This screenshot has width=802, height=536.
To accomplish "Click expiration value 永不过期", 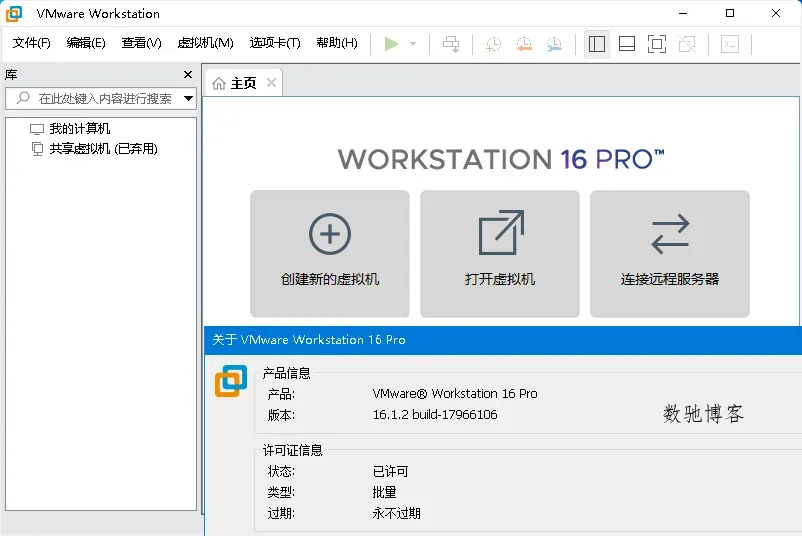I will click(x=396, y=513).
